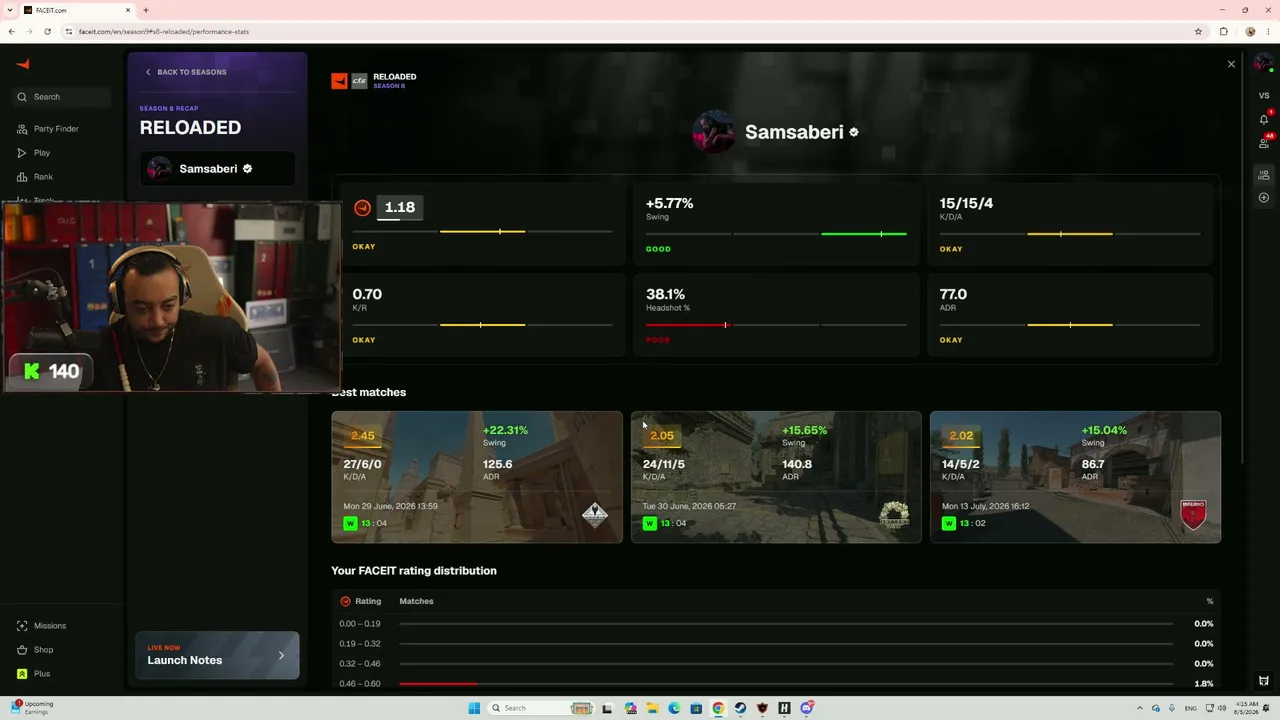Expand the tab search dropdown
This screenshot has height=720, width=1280.
point(11,10)
